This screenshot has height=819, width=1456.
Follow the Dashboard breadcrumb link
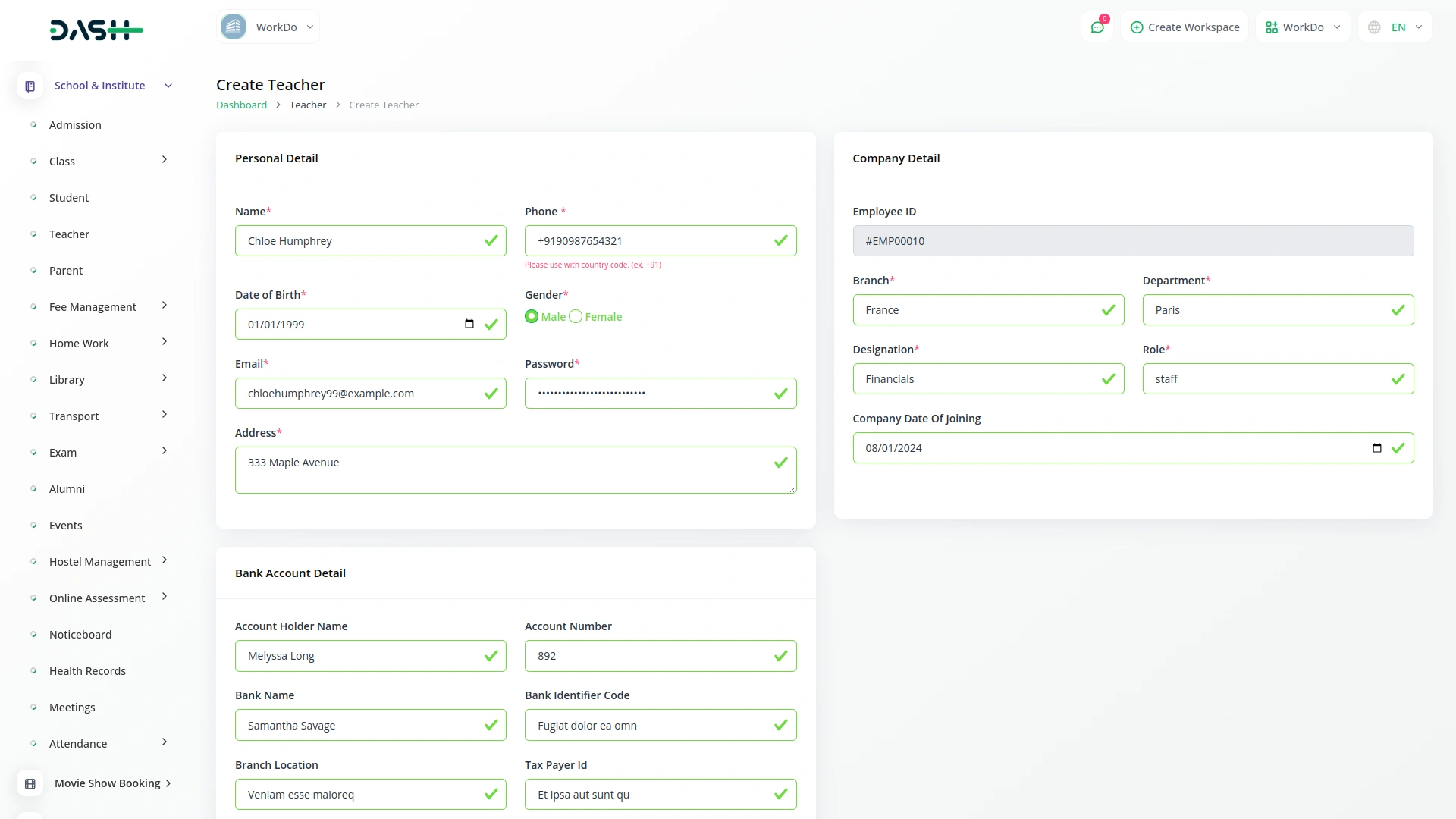coord(241,105)
